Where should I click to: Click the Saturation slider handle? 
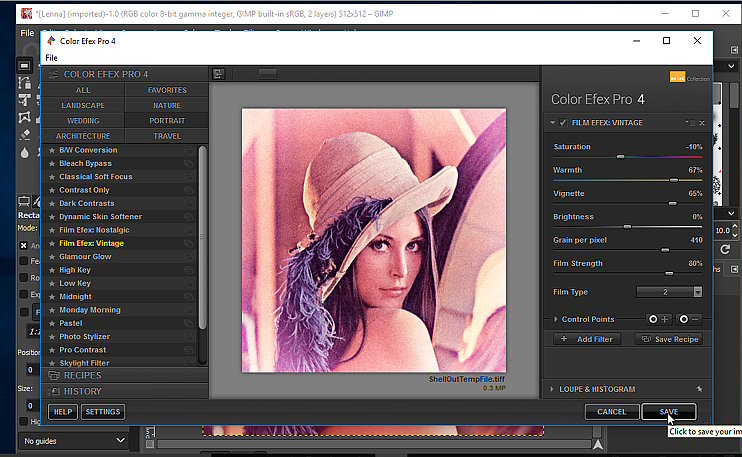coord(620,157)
